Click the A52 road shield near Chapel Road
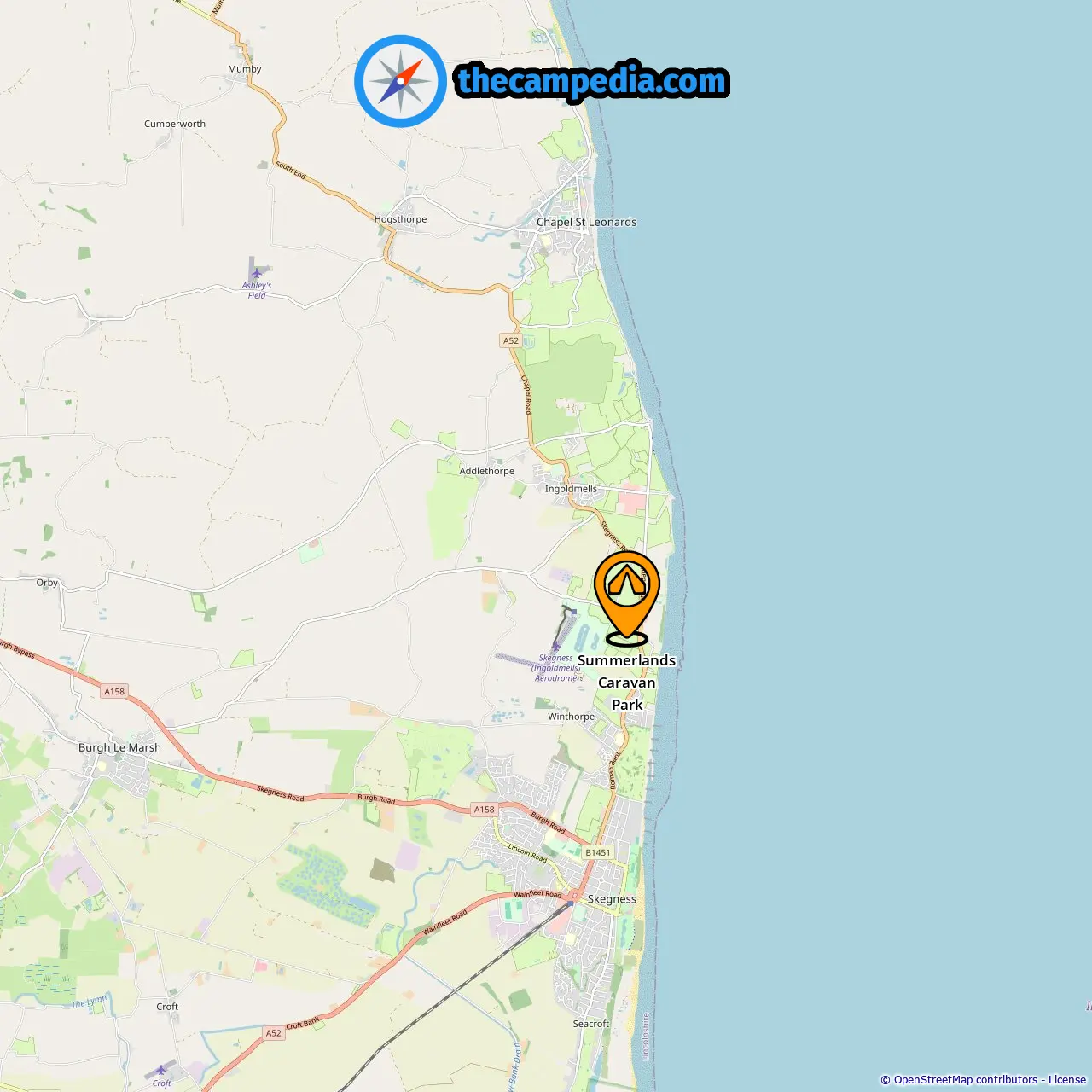1092x1092 pixels. point(510,340)
